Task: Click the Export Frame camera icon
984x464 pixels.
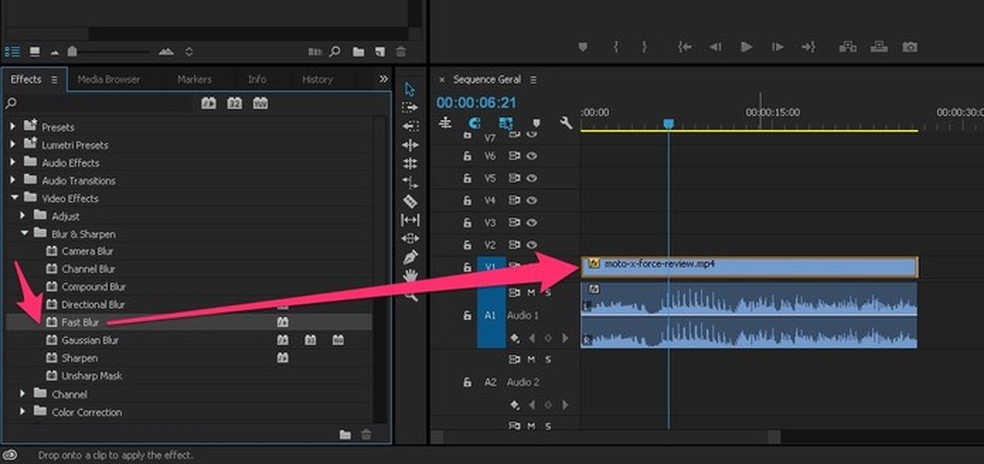Action: tap(909, 47)
